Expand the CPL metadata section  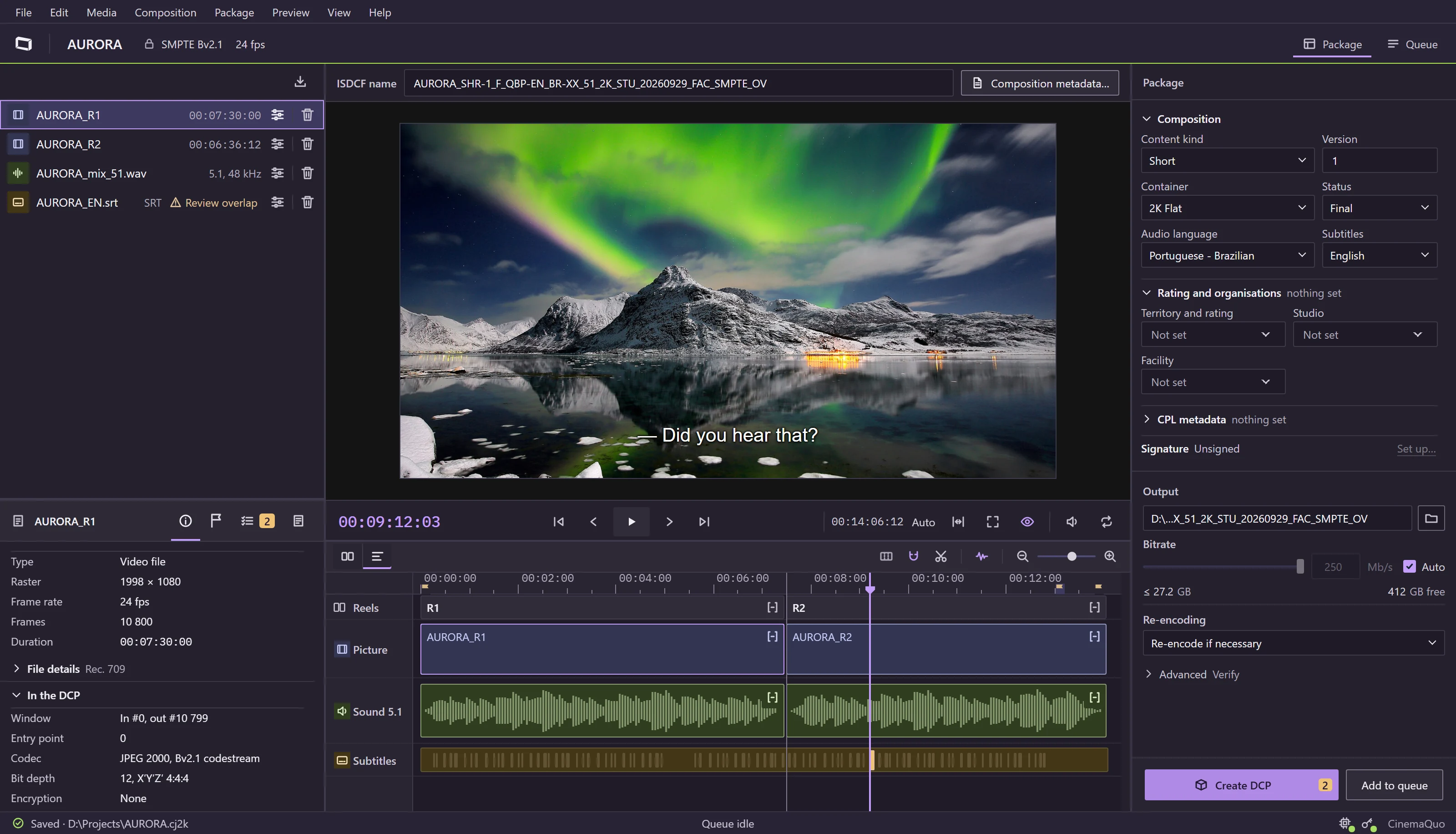coord(1146,419)
